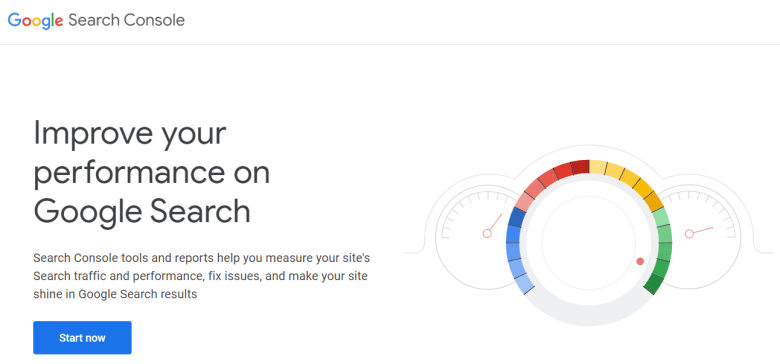Click the dark green segment end of gauge

pyautogui.click(x=654, y=283)
